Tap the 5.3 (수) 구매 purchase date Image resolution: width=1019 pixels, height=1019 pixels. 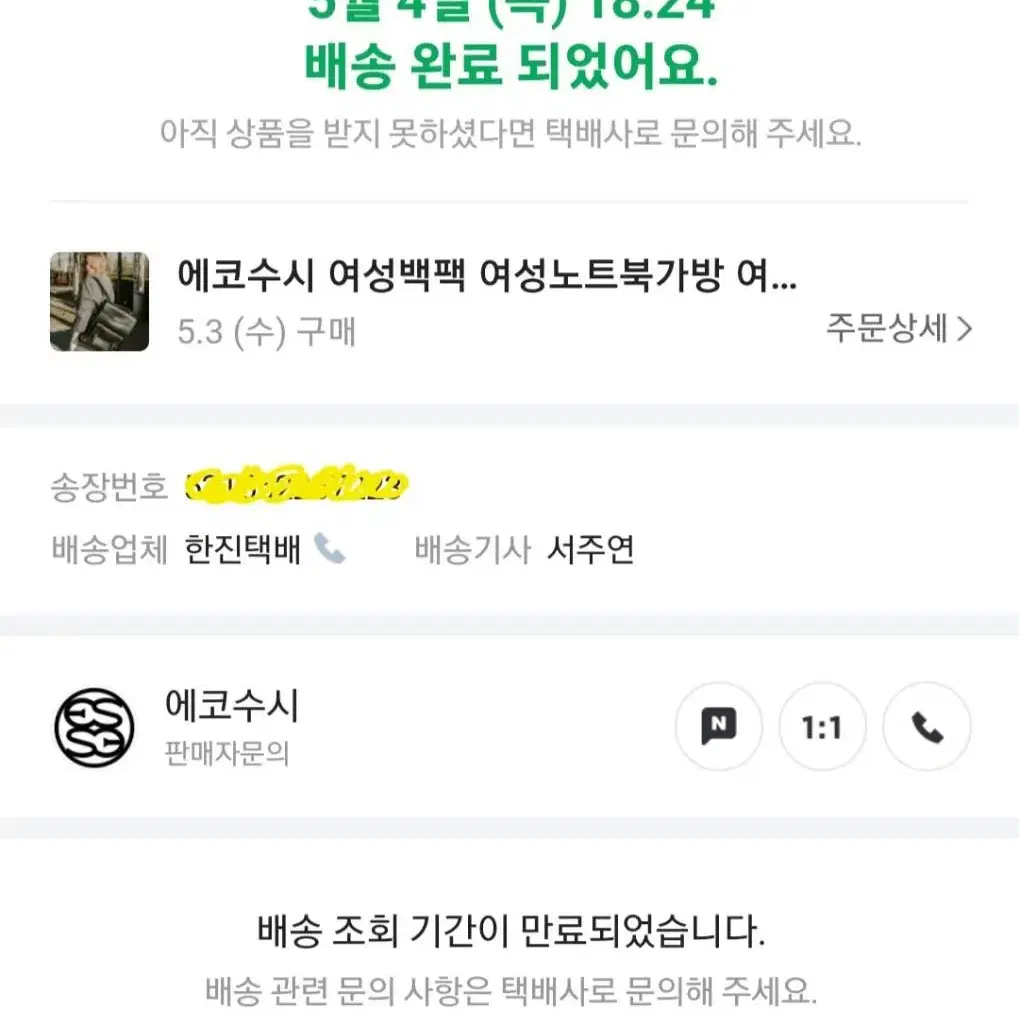tap(266, 331)
